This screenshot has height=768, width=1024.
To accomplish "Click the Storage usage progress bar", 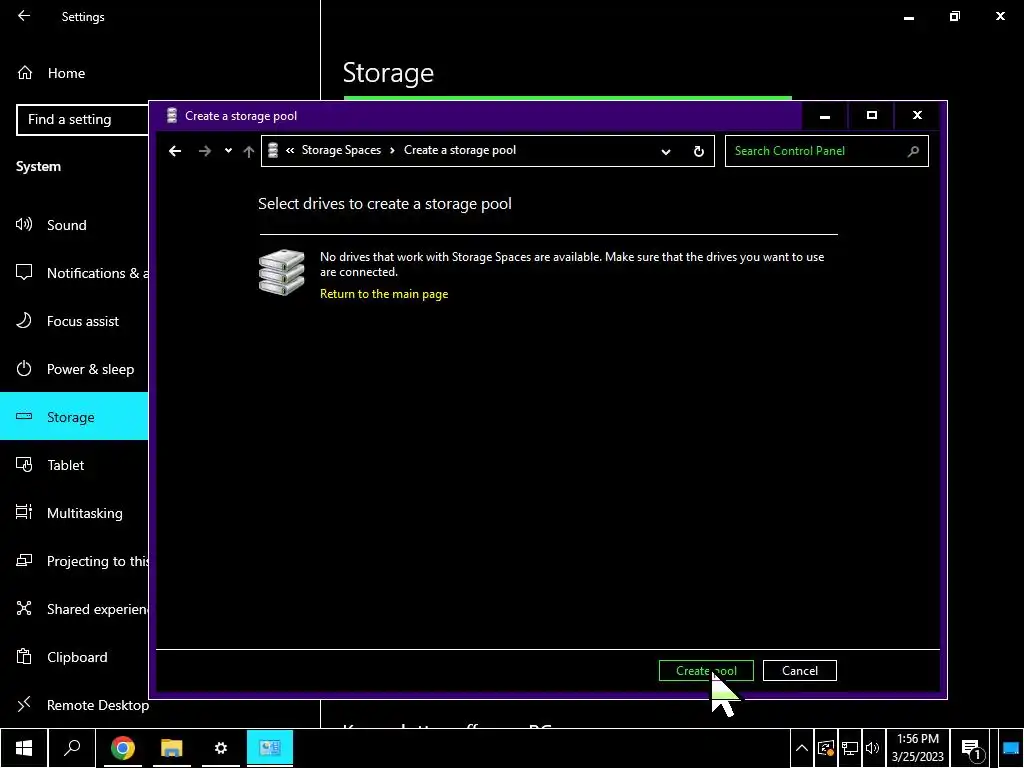I will coord(568,98).
